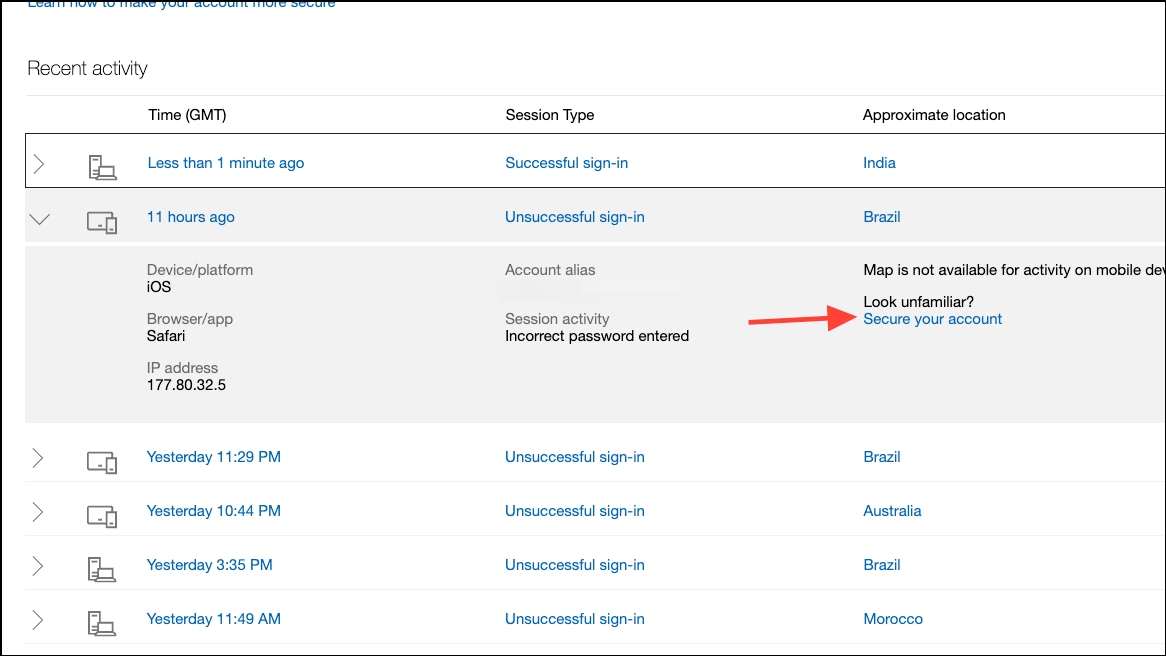Select the 11 hours ago timestamp
1166x656 pixels.
tap(190, 216)
